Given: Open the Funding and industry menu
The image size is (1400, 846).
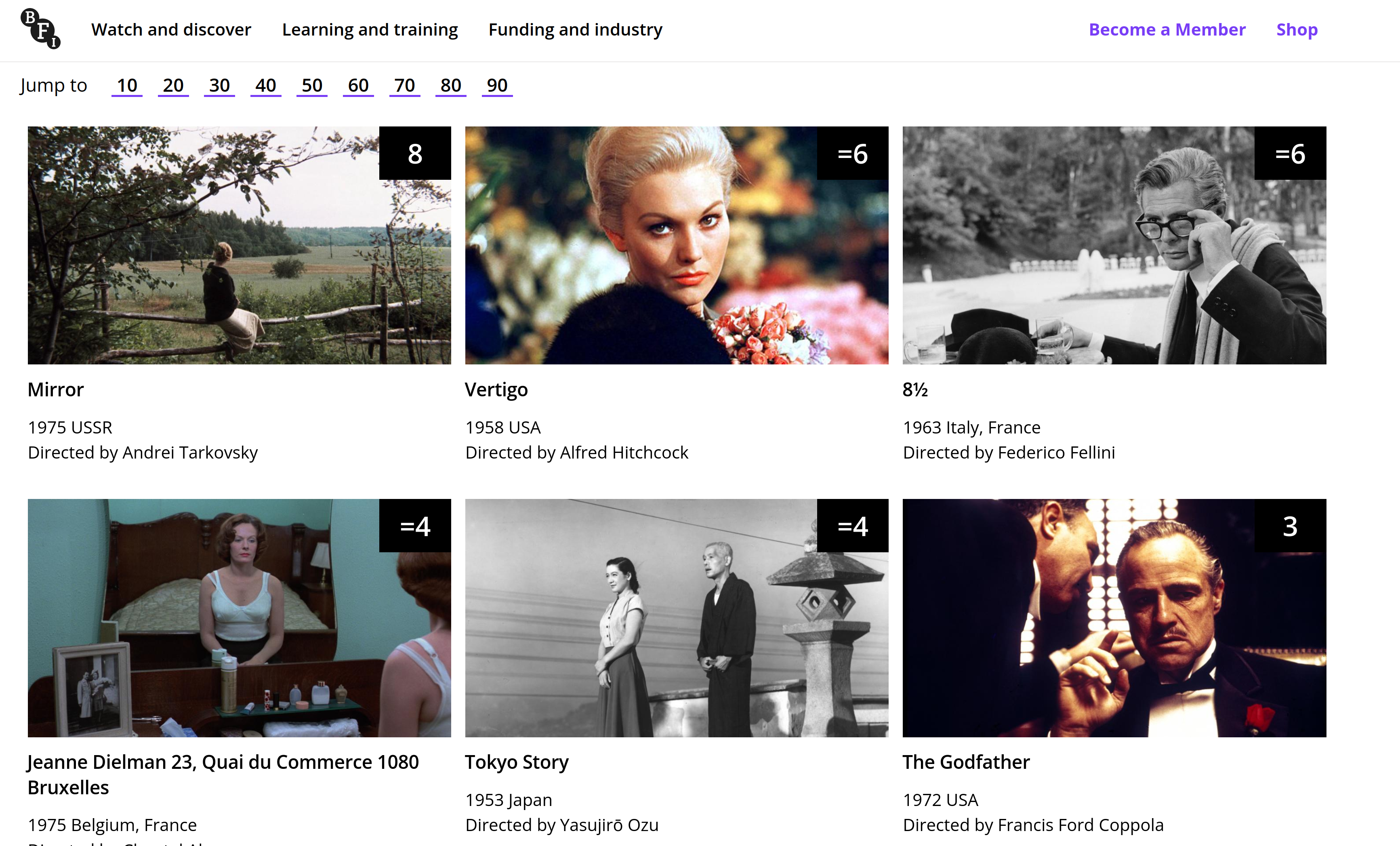Looking at the screenshot, I should 576,29.
